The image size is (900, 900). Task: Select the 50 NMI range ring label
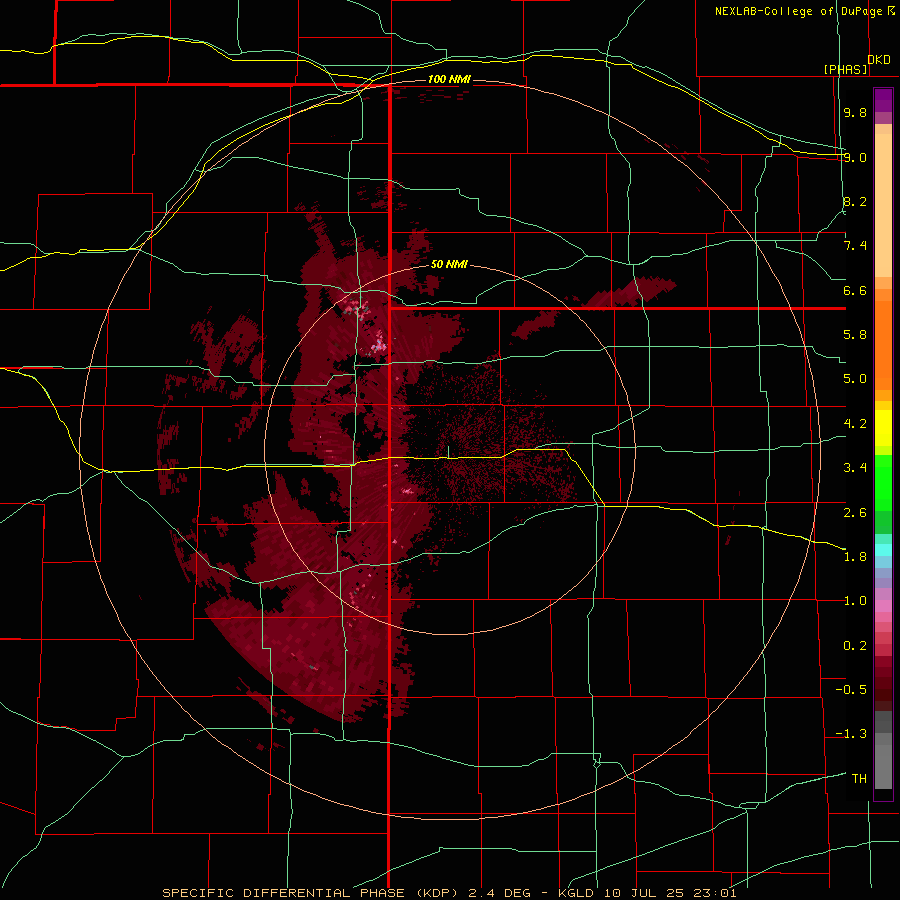click(449, 264)
